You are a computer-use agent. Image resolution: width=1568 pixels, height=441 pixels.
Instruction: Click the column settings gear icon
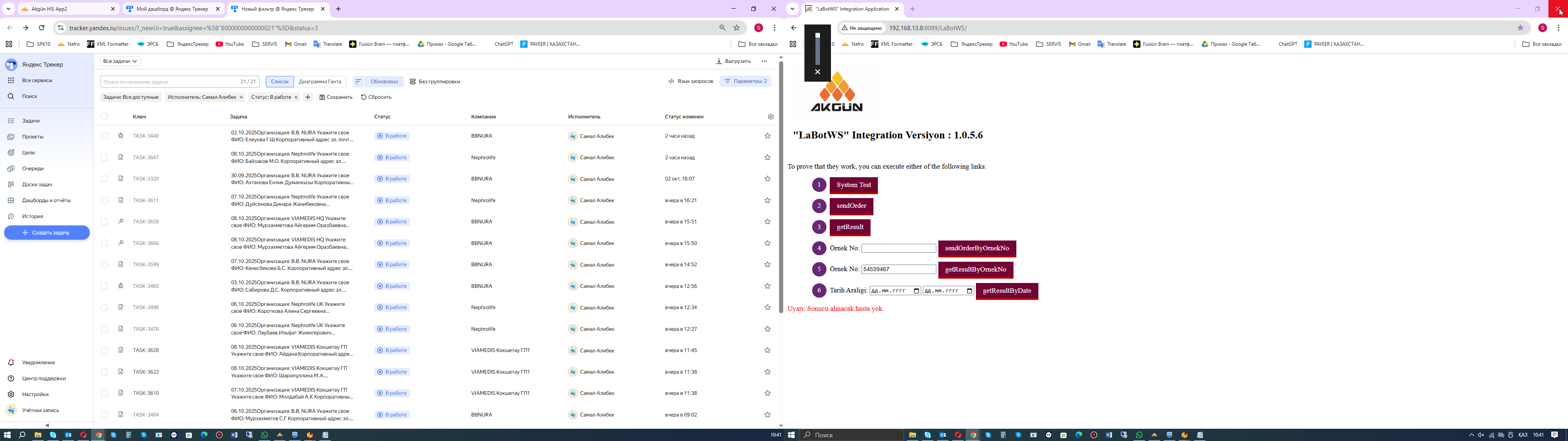click(x=771, y=117)
